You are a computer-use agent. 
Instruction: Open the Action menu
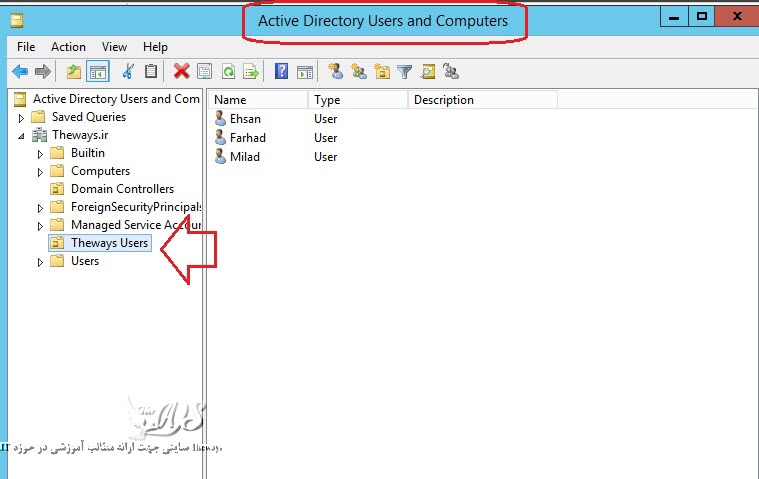[x=68, y=47]
